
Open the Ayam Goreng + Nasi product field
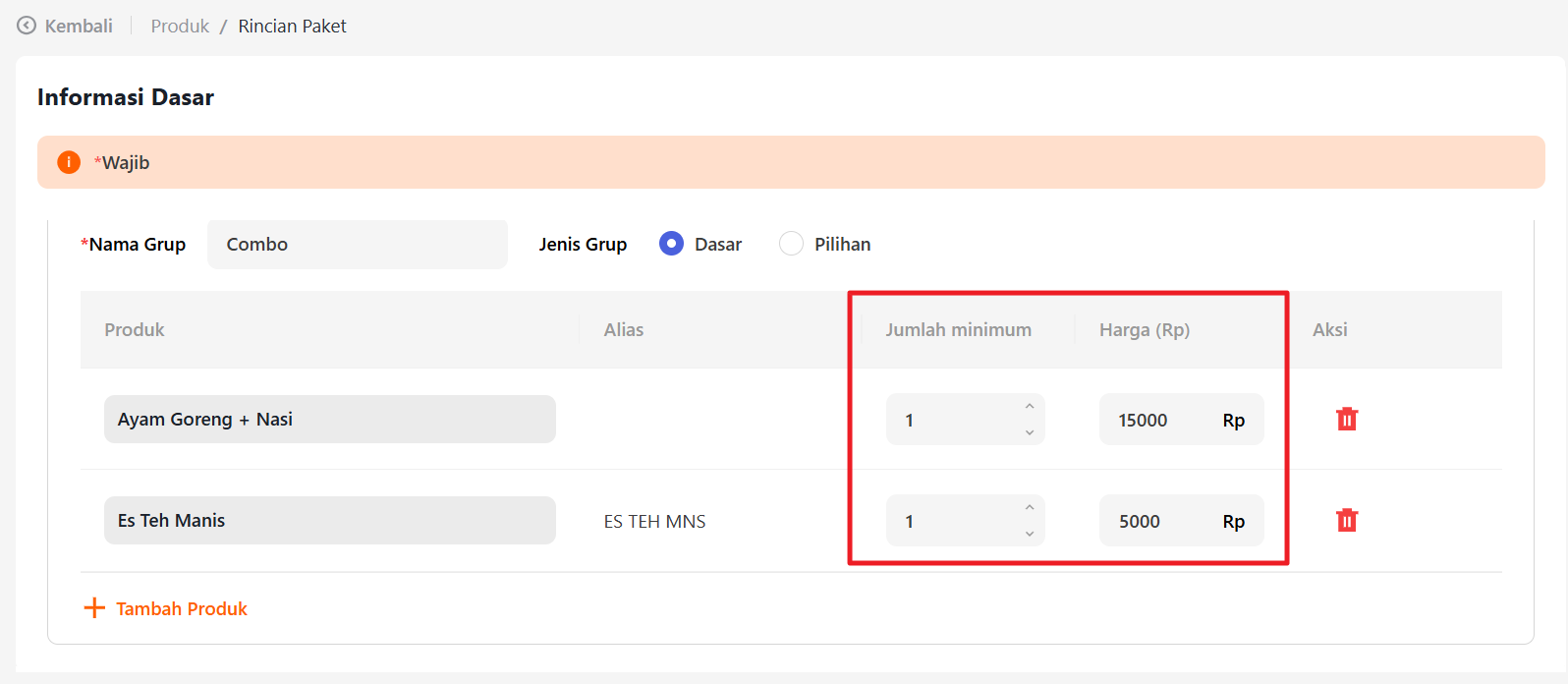(x=329, y=420)
